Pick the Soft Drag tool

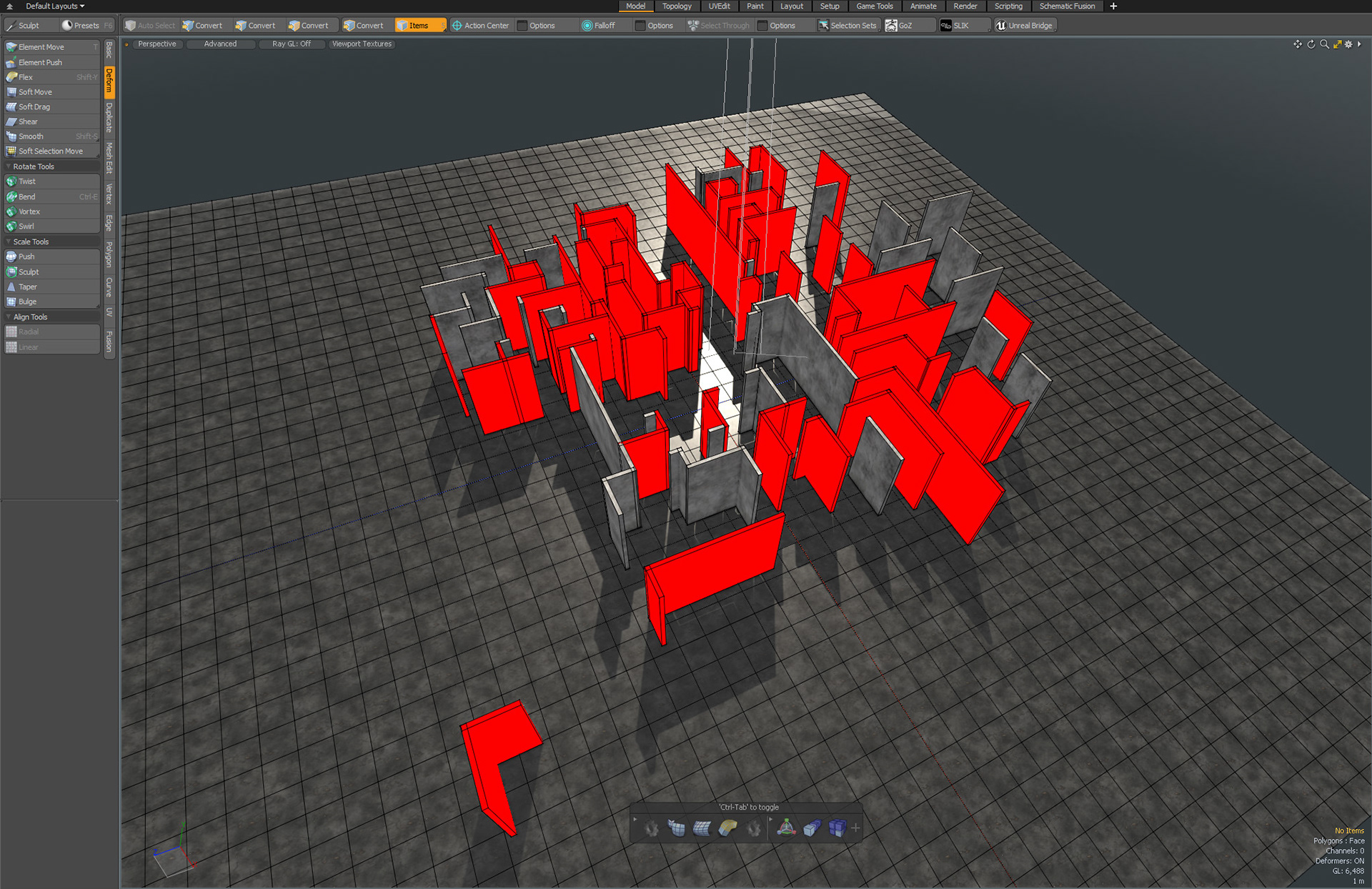tap(51, 106)
